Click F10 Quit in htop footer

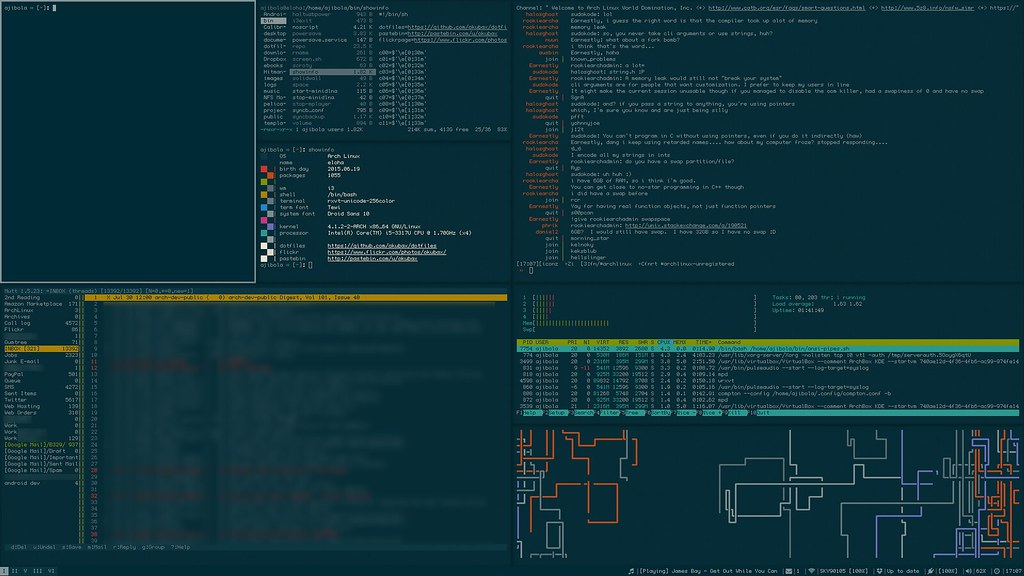pyautogui.click(x=759, y=413)
